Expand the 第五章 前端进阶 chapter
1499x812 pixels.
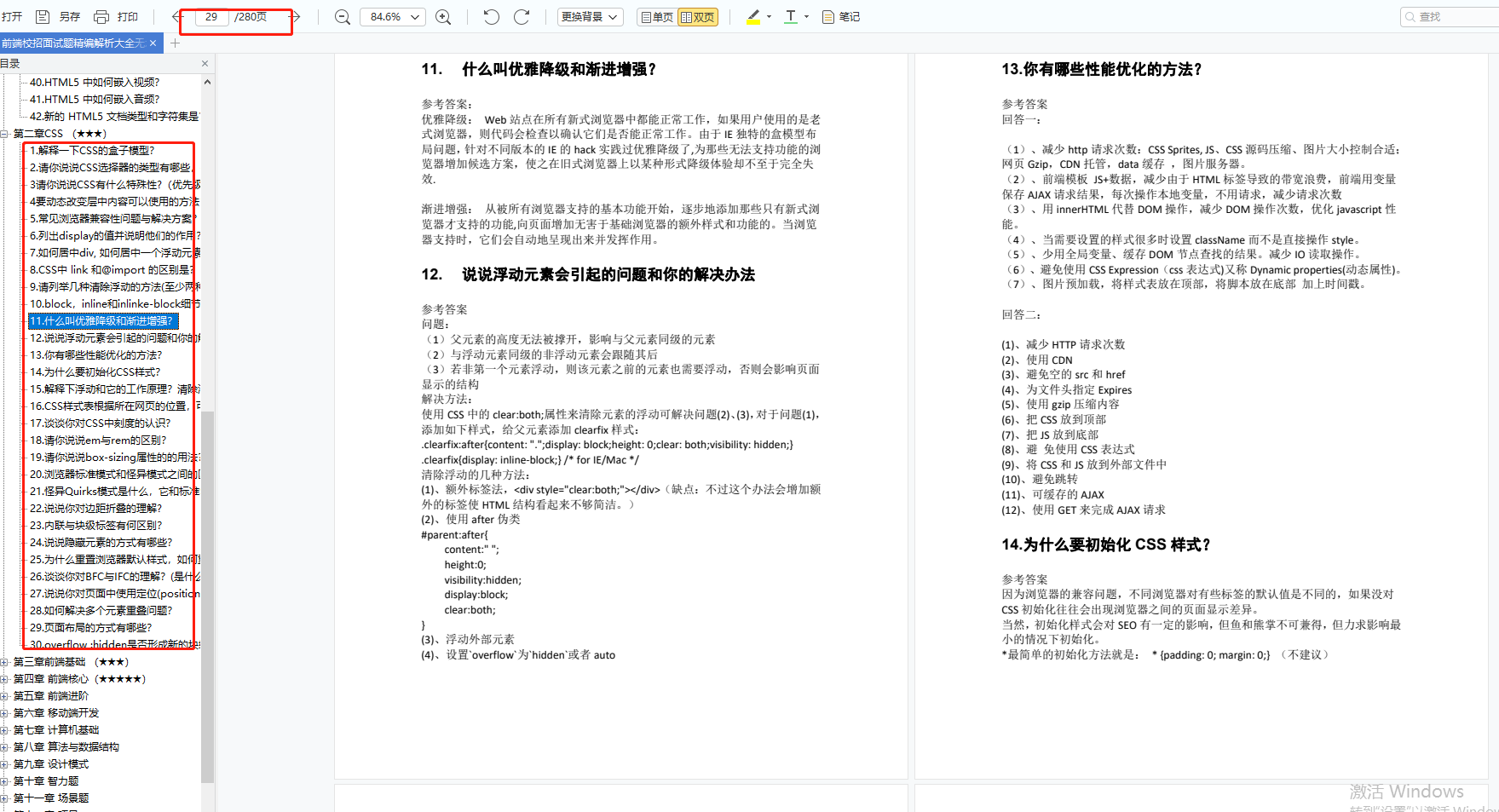[x=5, y=696]
